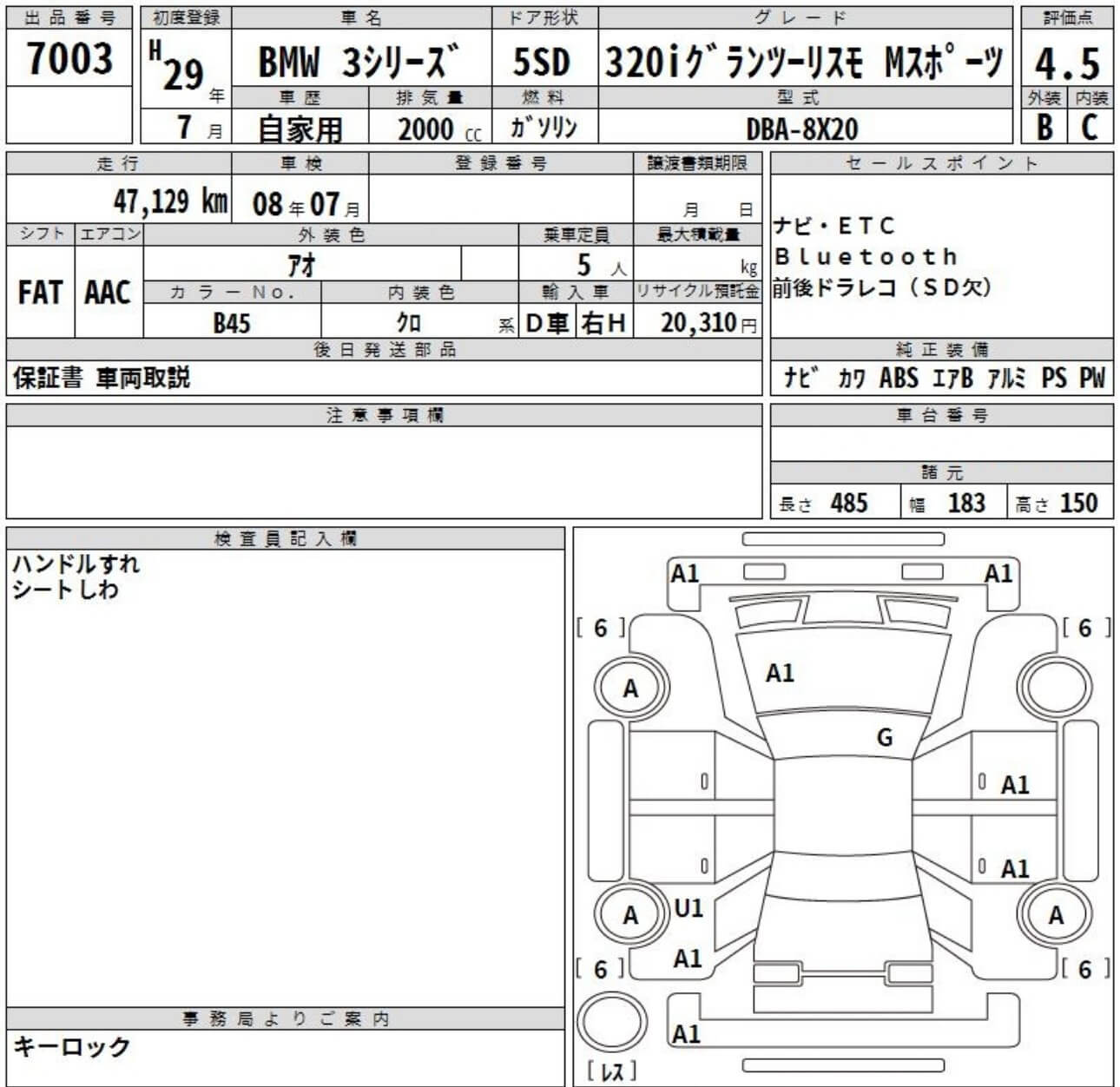The width and height of the screenshot is (1120, 1087).
Task: Select the overall score 4.5
Action: click(1067, 63)
